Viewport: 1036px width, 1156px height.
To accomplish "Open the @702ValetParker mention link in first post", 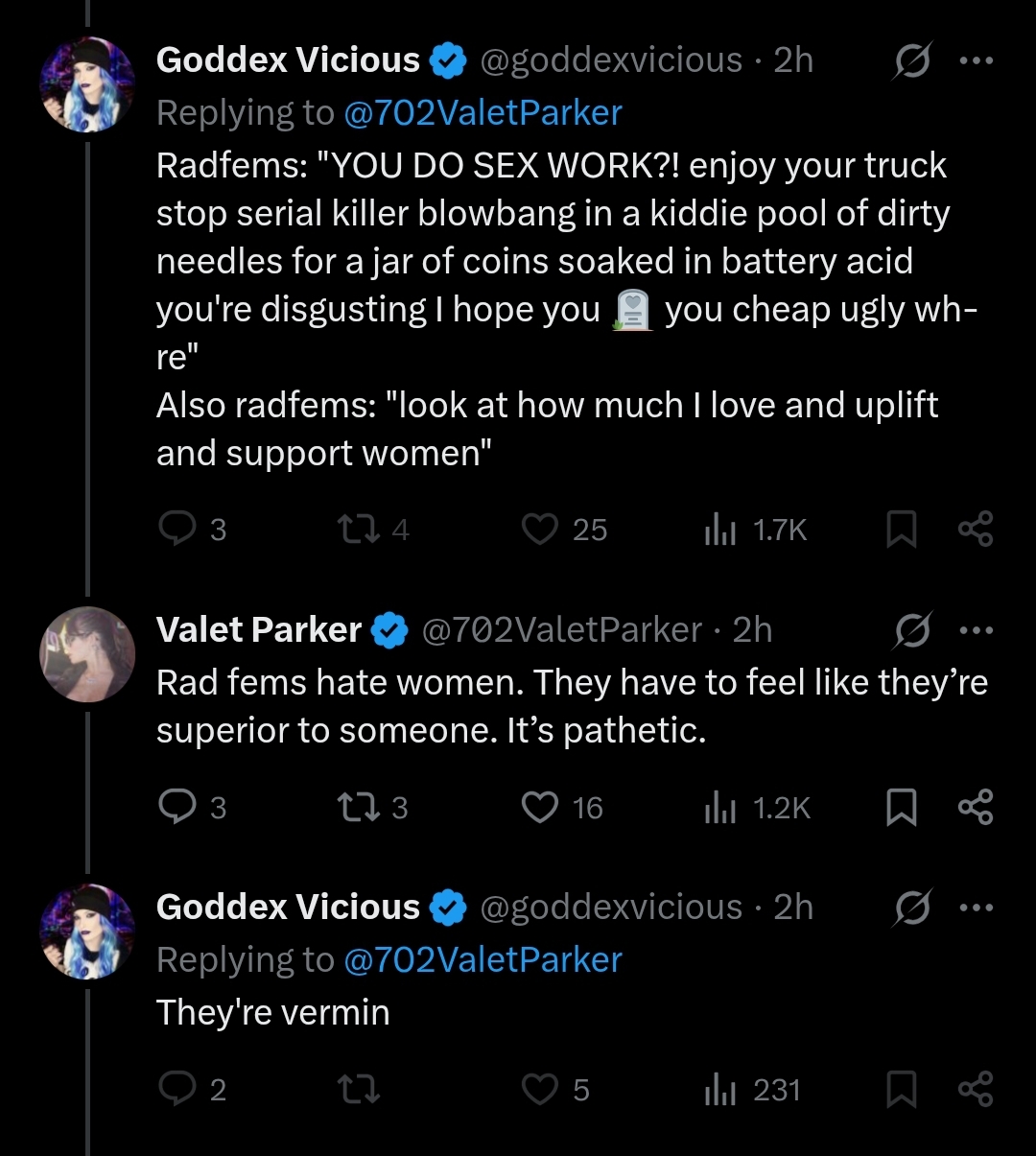I will coord(483,113).
